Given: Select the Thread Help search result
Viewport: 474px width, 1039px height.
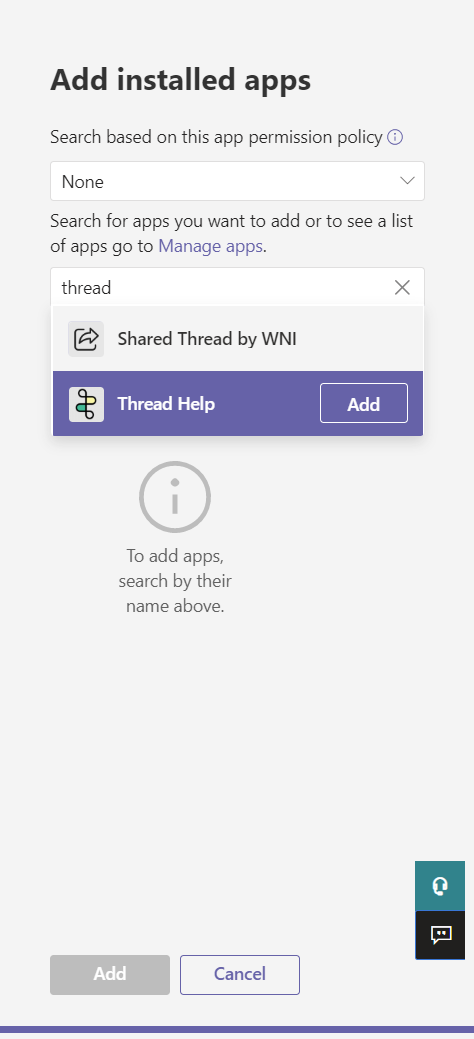Looking at the screenshot, I should (x=237, y=404).
